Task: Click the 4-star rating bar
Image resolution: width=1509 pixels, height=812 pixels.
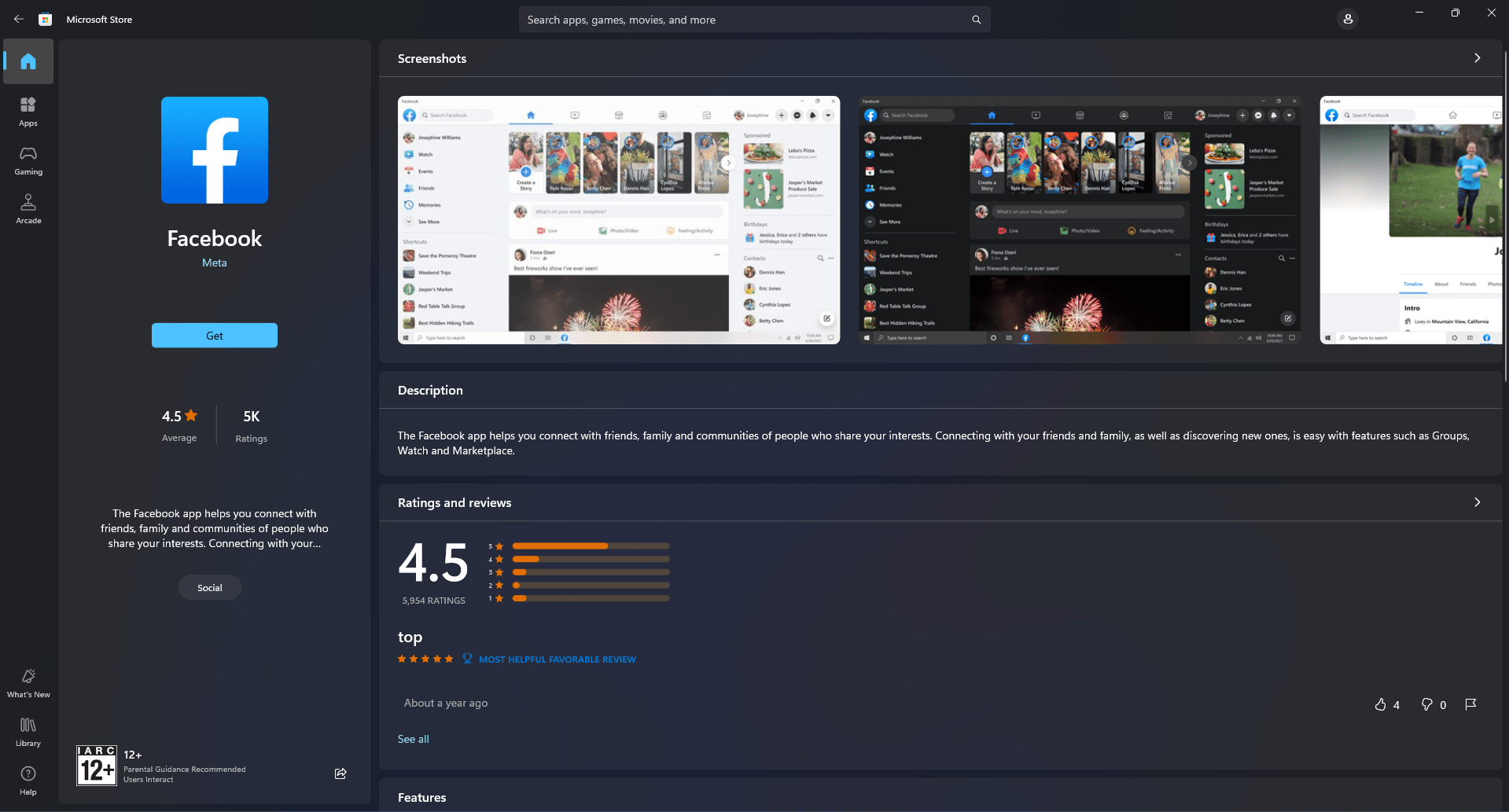Action: pos(591,559)
